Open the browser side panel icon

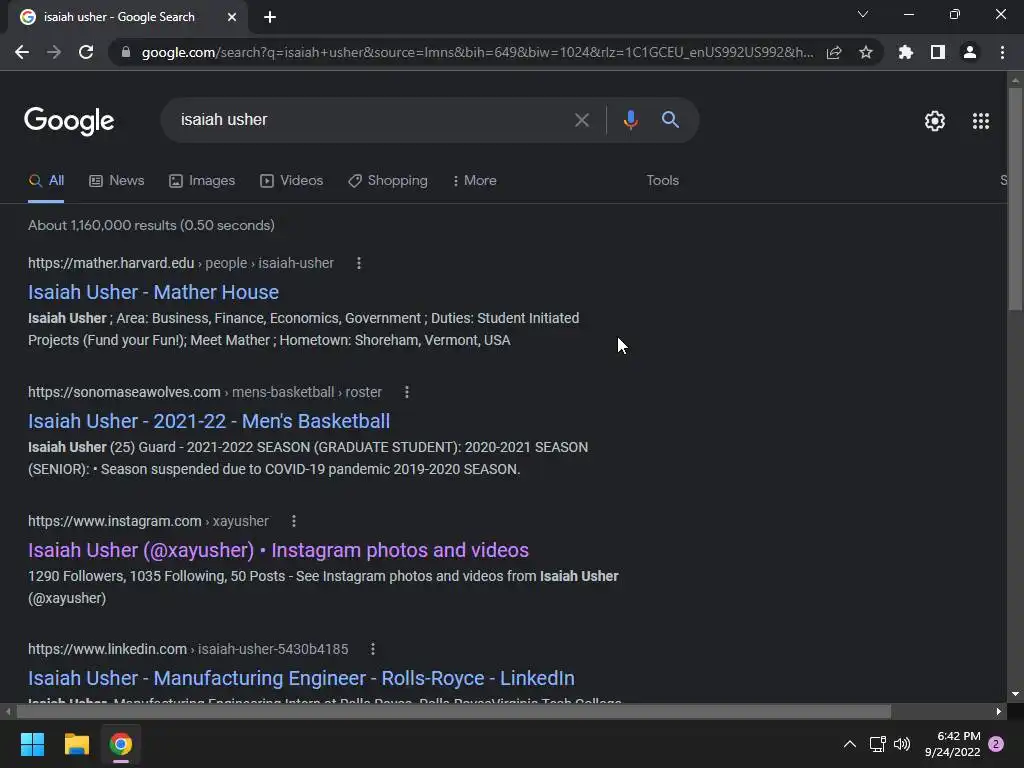(938, 52)
